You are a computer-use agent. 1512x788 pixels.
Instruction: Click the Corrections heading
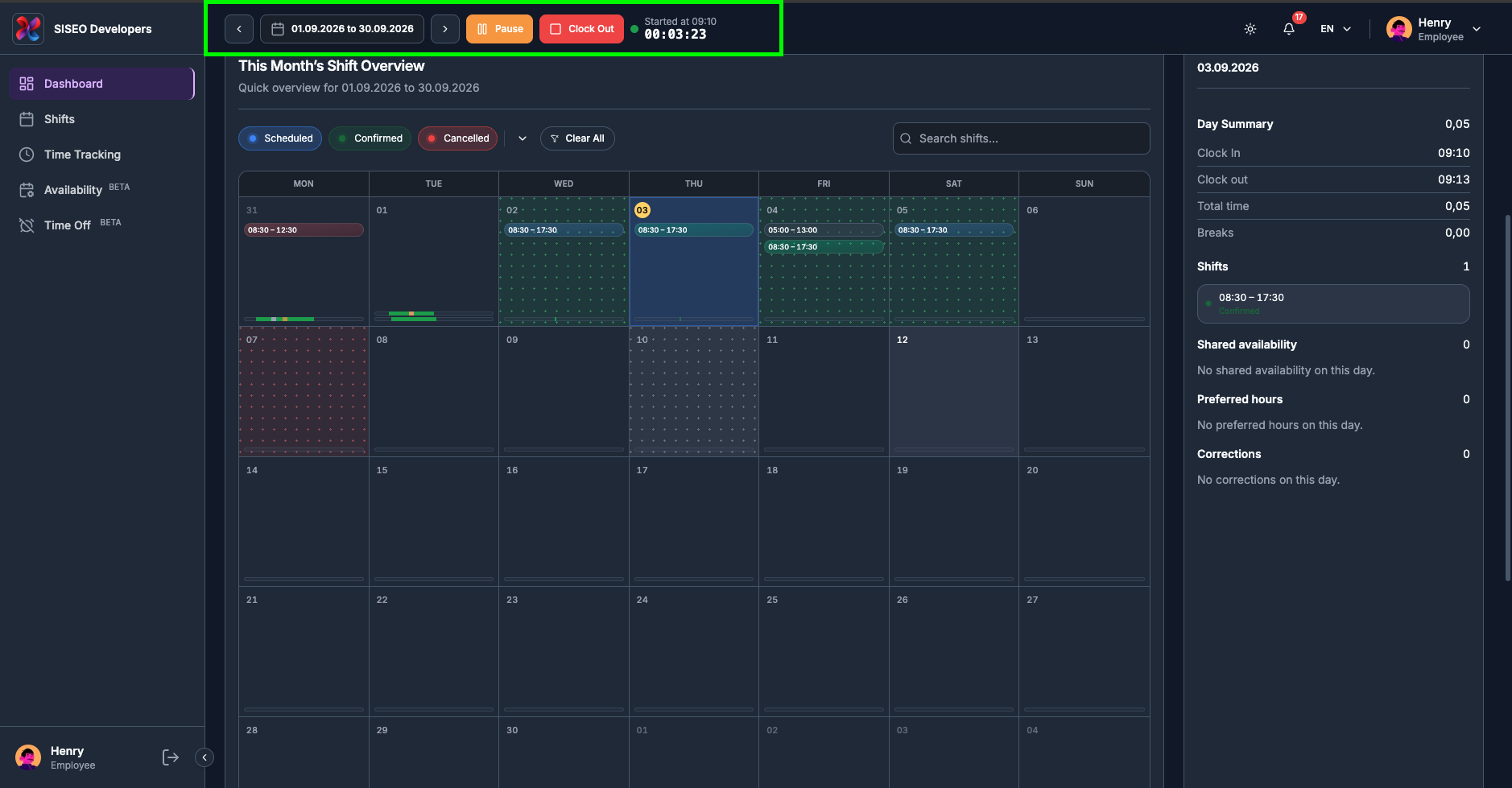coord(1229,454)
